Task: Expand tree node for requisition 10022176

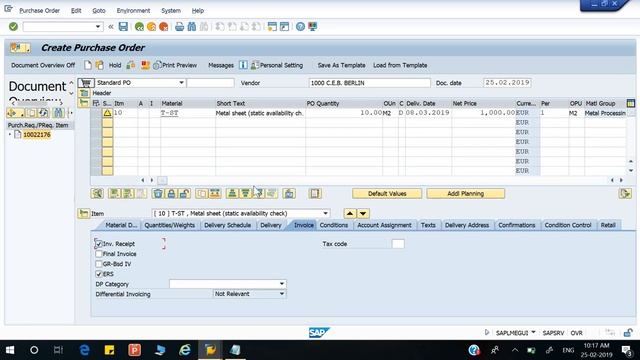Action: pos(10,135)
